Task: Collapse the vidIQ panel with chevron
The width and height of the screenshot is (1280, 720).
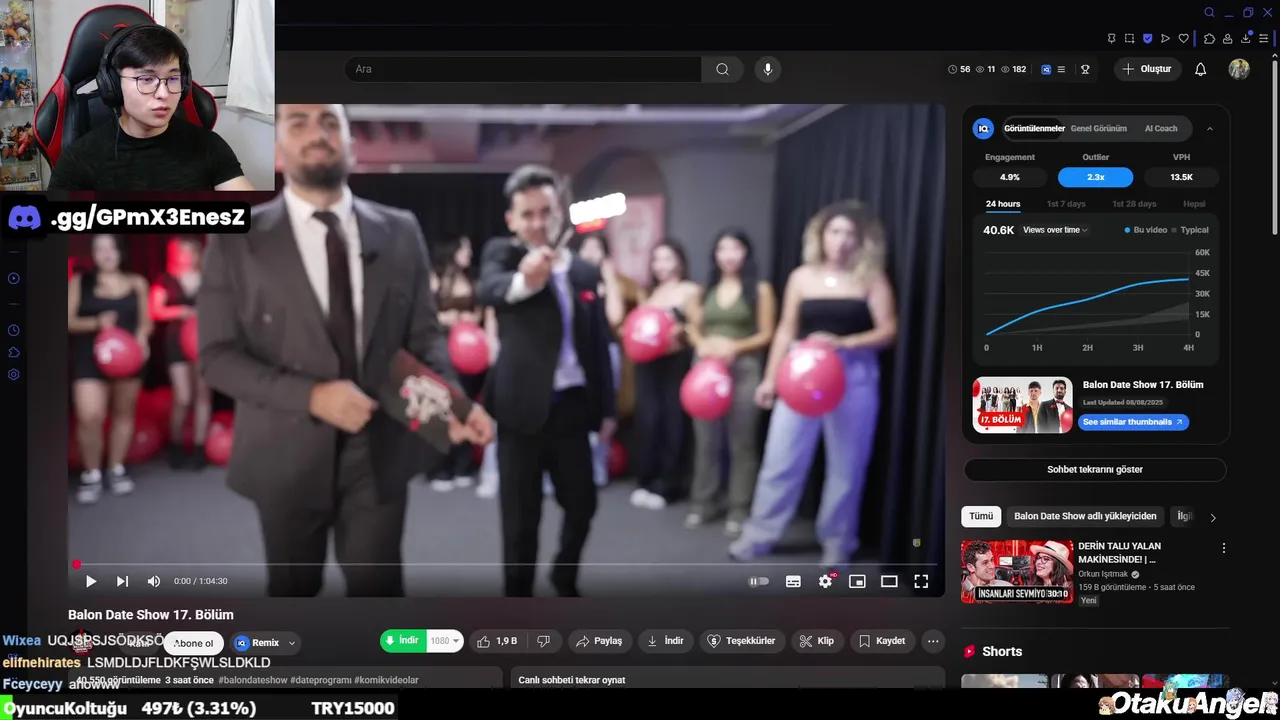Action: 1210,128
